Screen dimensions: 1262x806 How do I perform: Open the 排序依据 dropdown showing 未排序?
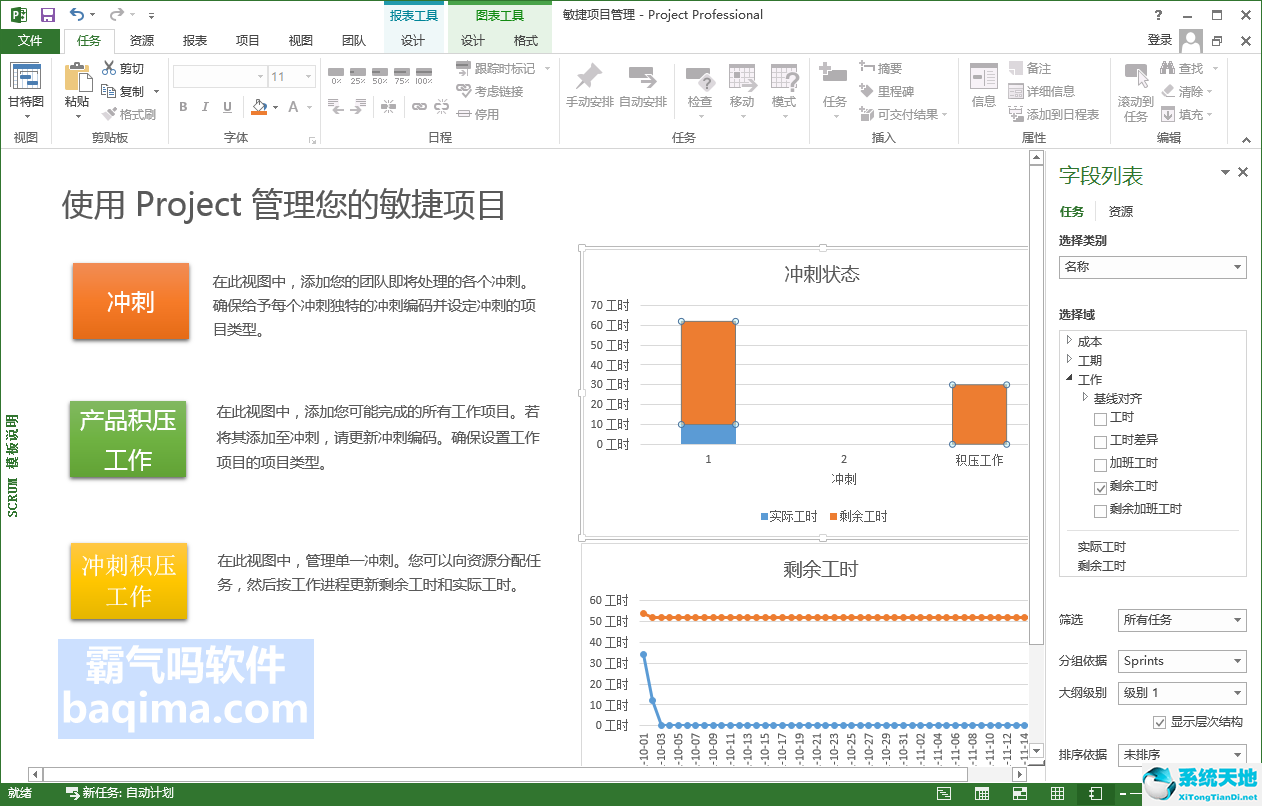click(1182, 755)
